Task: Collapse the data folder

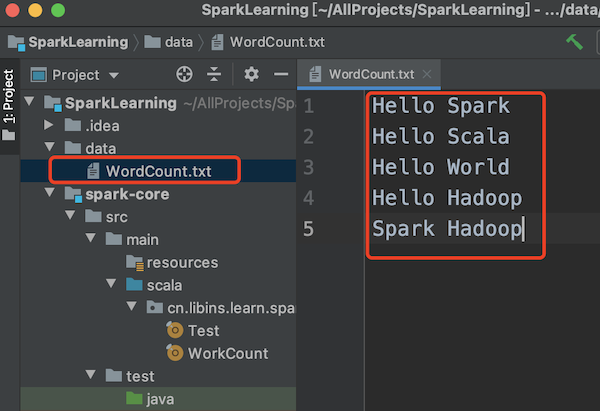Action: coord(49,148)
